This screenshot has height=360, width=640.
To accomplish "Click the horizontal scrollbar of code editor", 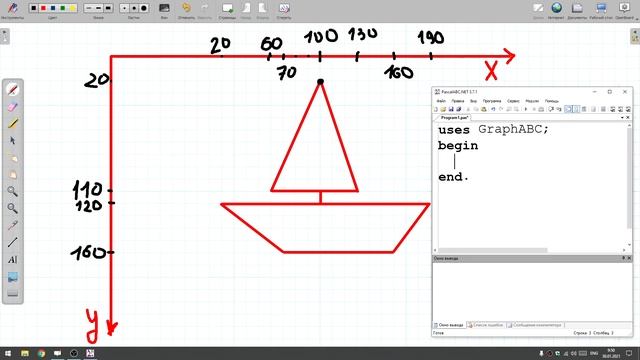I will coord(493,250).
